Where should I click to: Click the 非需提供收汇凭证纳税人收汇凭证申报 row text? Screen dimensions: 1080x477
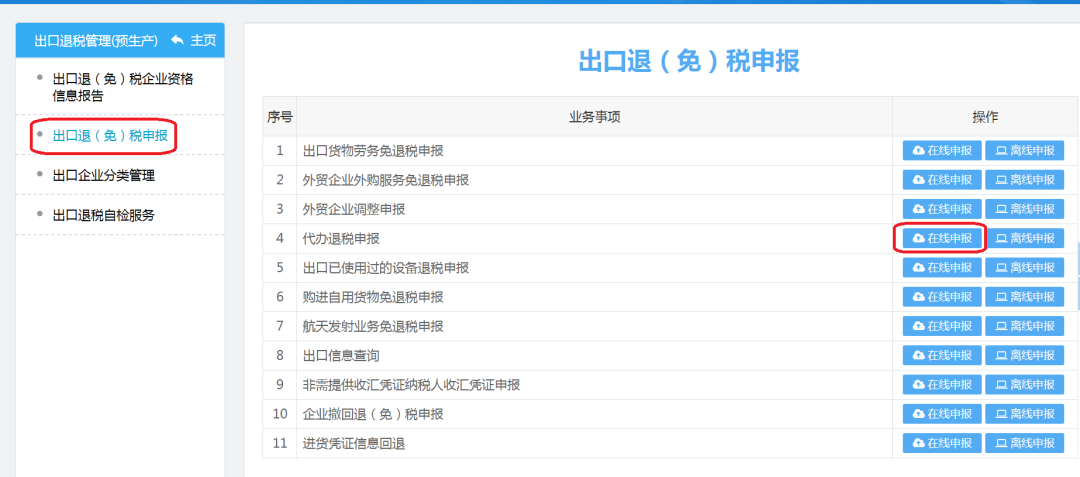click(x=411, y=384)
